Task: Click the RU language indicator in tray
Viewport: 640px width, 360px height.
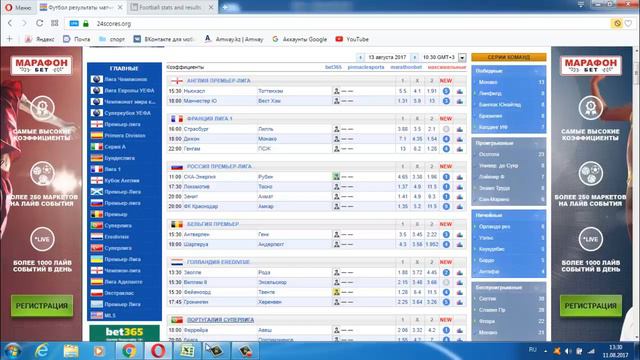Action: (533, 350)
